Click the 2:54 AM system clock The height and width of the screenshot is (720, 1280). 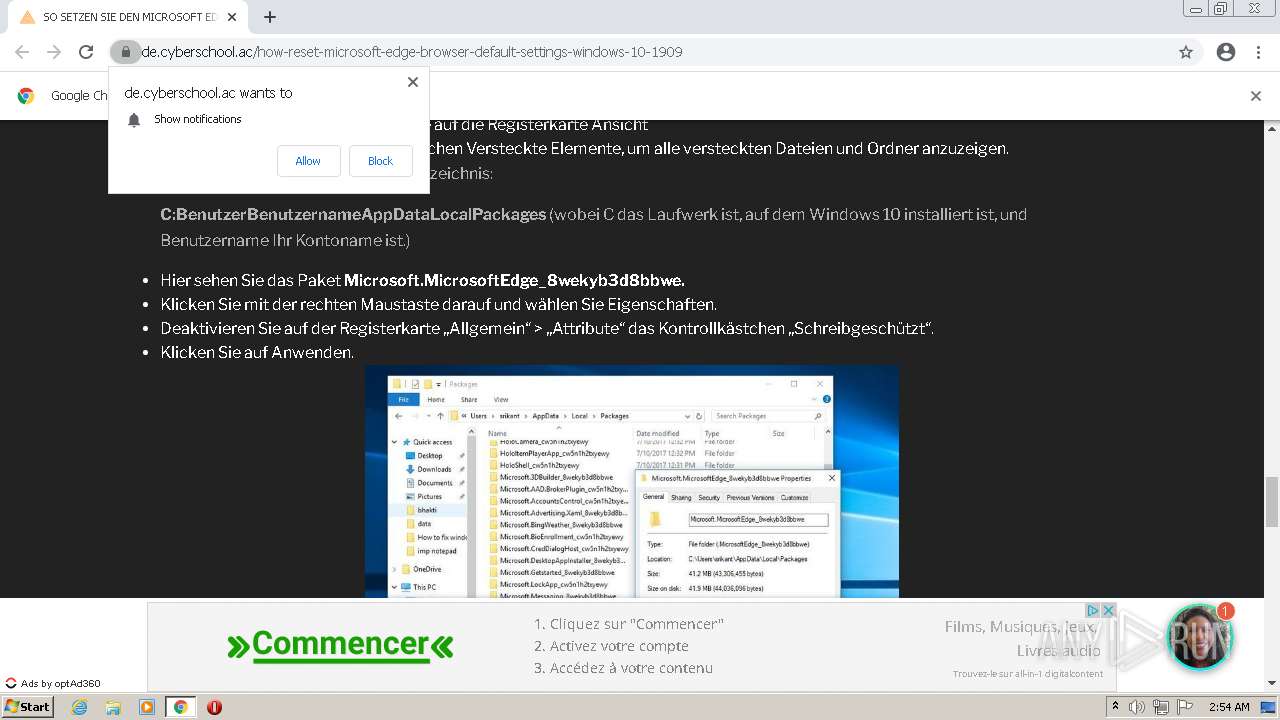click(1229, 707)
